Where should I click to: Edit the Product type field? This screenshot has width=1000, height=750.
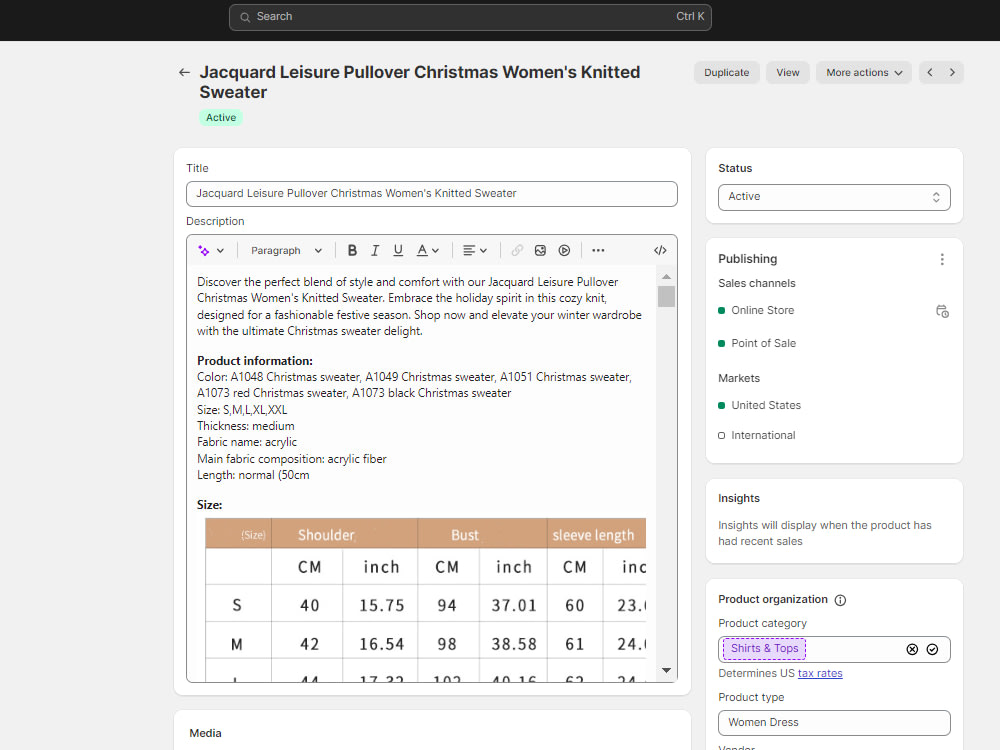(x=834, y=723)
